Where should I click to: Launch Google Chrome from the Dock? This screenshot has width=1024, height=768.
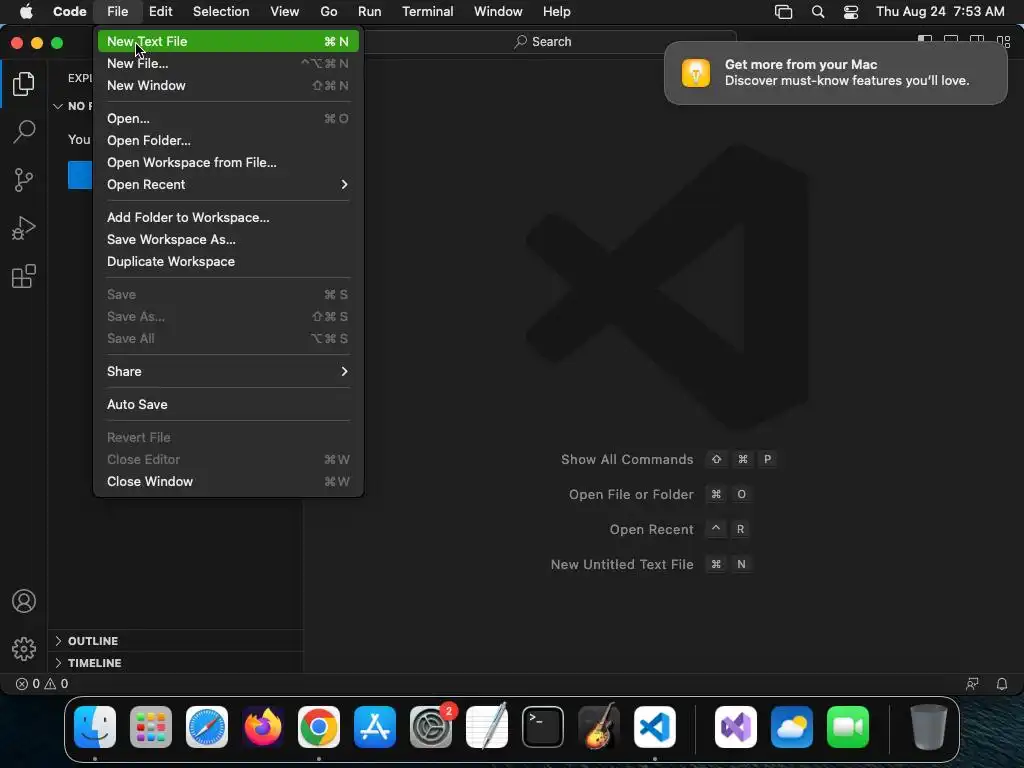[319, 727]
